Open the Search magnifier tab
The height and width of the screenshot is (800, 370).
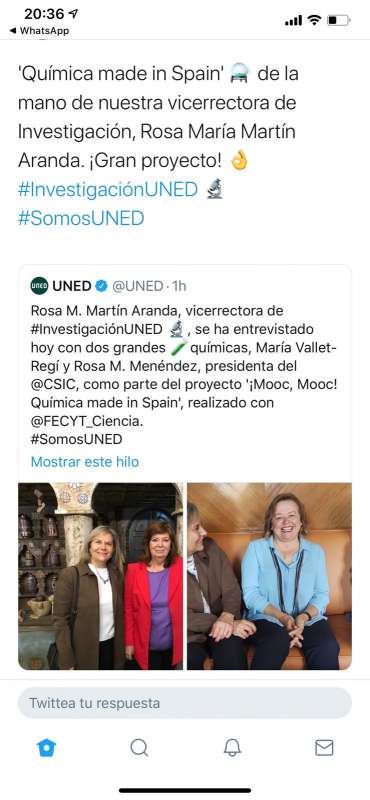pos(139,747)
